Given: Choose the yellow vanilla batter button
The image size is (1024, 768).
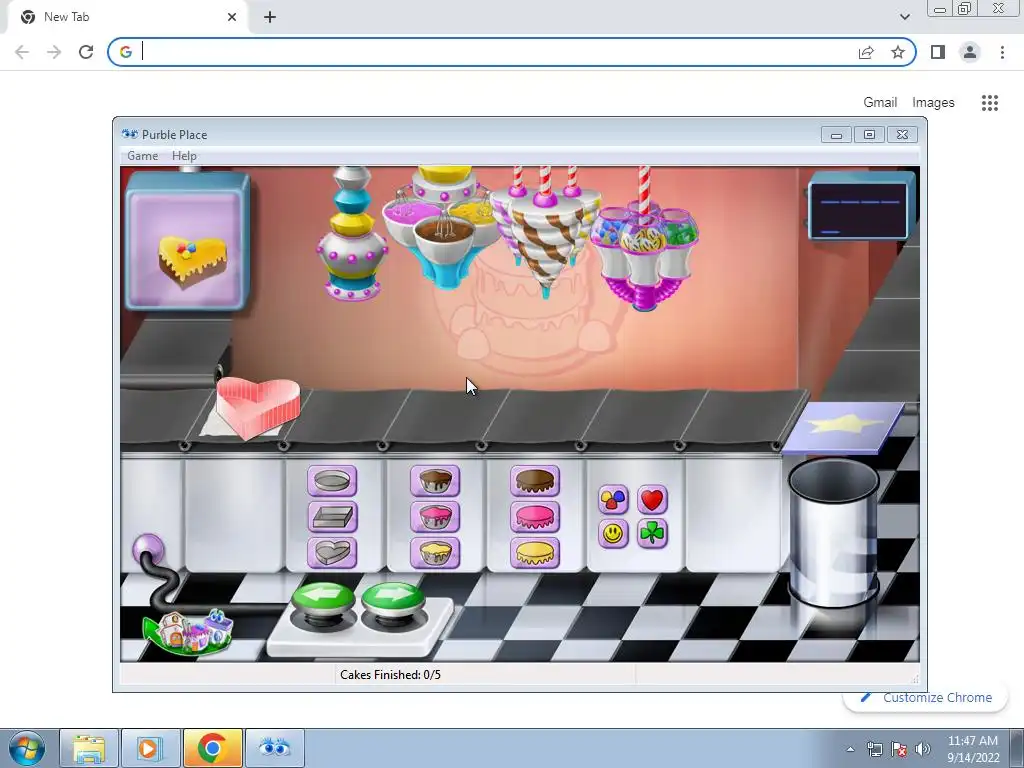Looking at the screenshot, I should 435,553.
